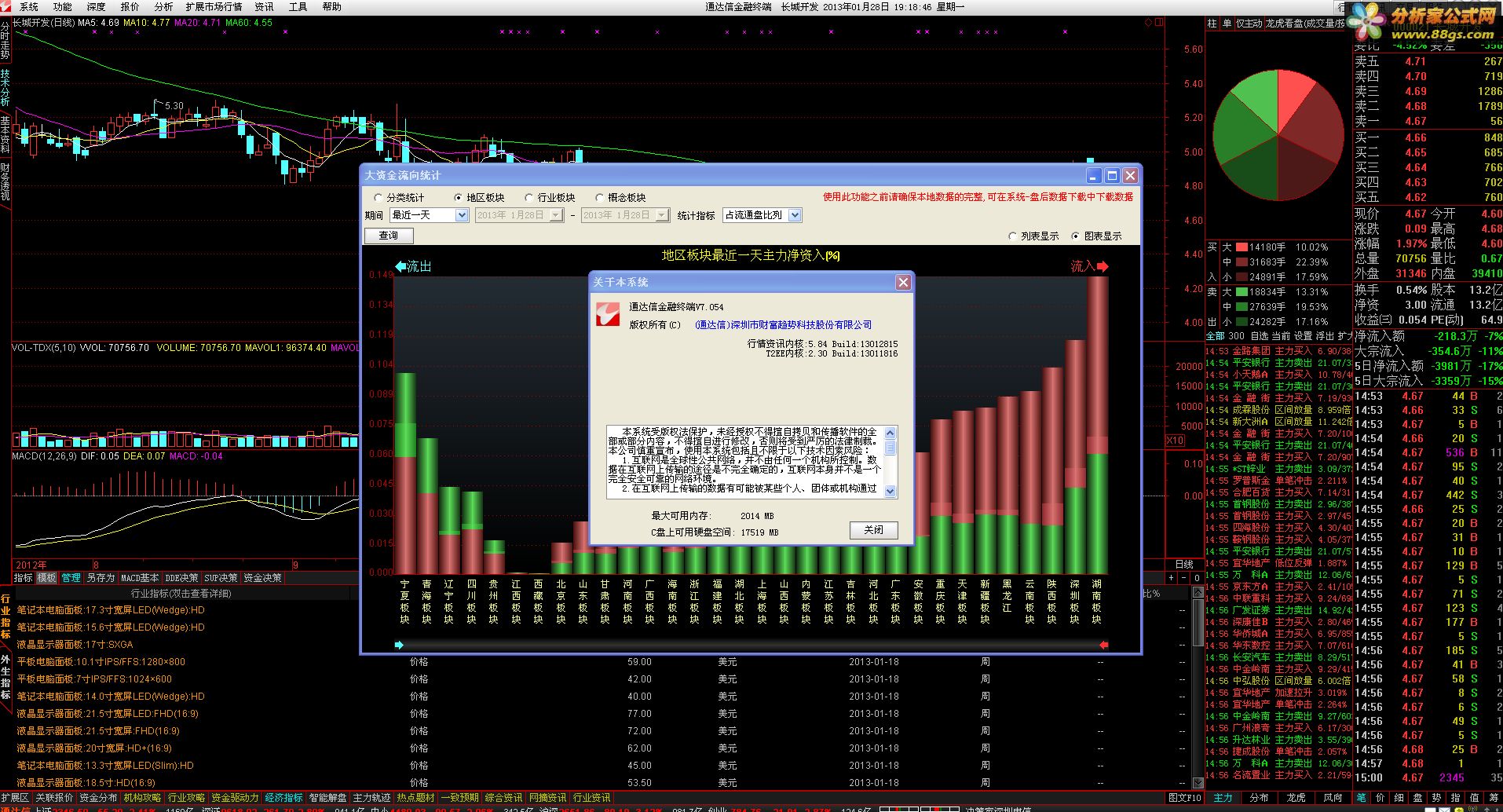
Task: Click the plus zoom button beside 日线
Action: point(1171,578)
